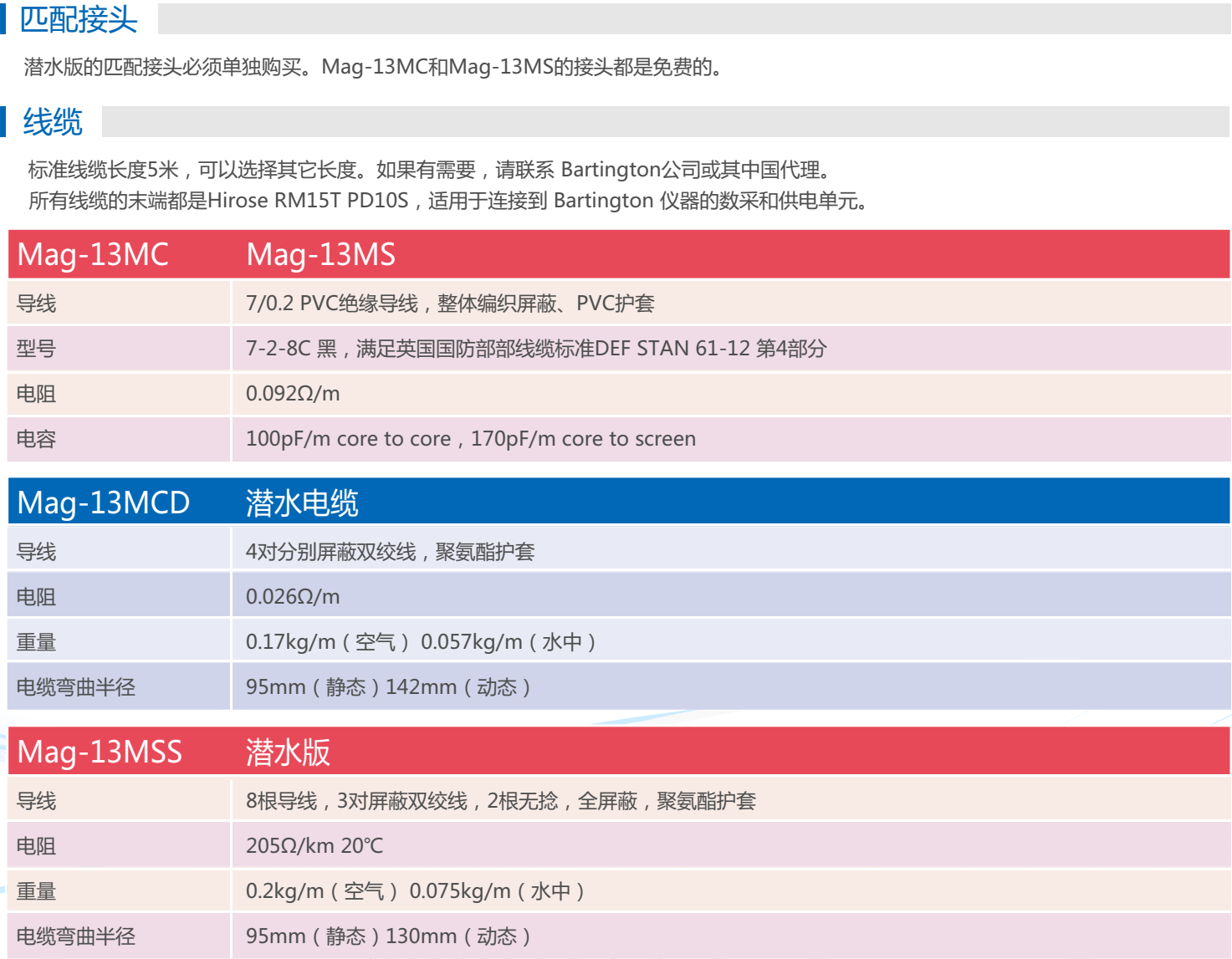
Task: Click the Mag-13MSS header
Action: tap(100, 752)
